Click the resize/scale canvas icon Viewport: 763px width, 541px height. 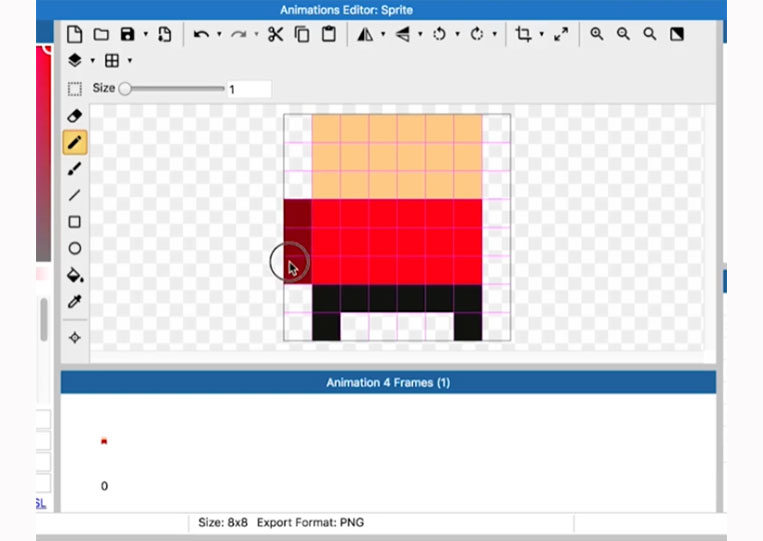click(561, 34)
